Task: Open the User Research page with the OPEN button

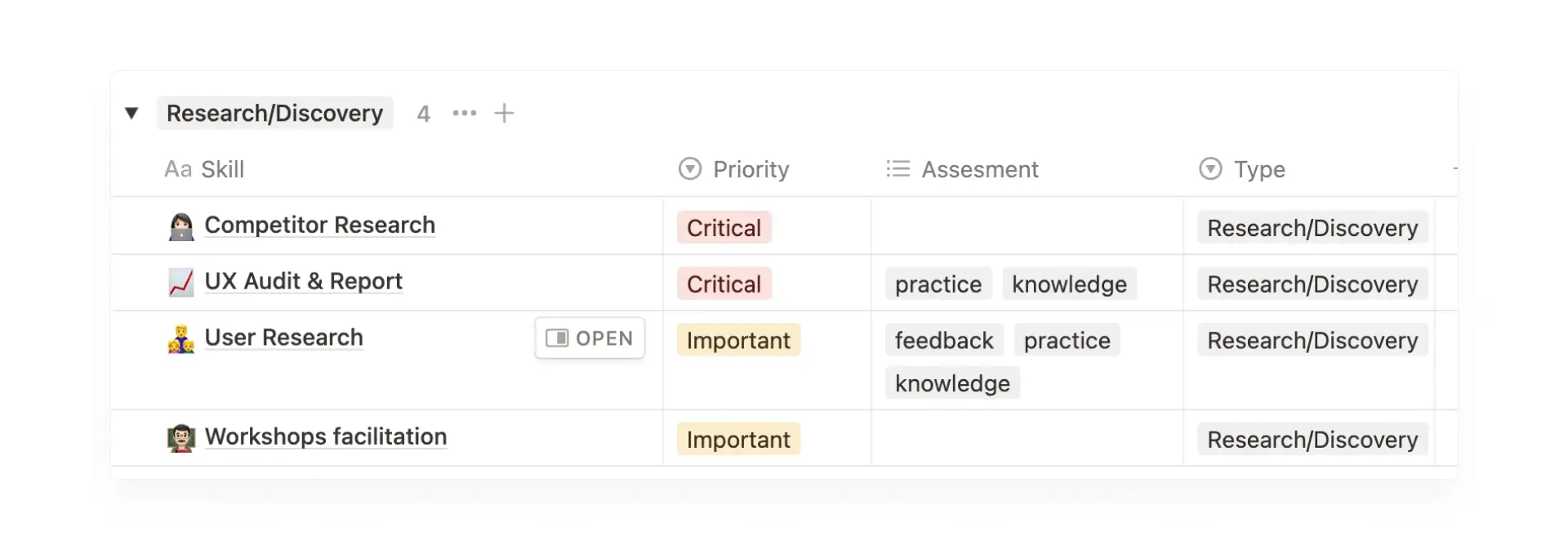Action: coord(590,338)
